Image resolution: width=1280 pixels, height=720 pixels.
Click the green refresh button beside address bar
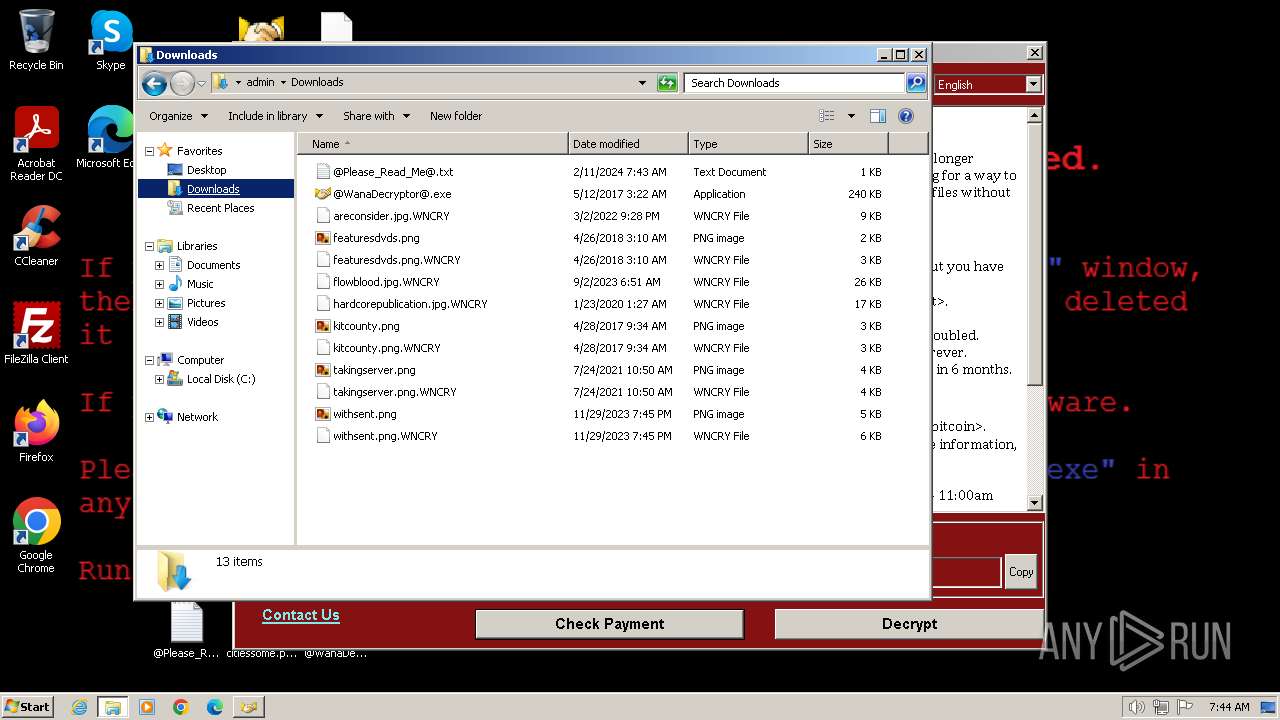(x=667, y=83)
